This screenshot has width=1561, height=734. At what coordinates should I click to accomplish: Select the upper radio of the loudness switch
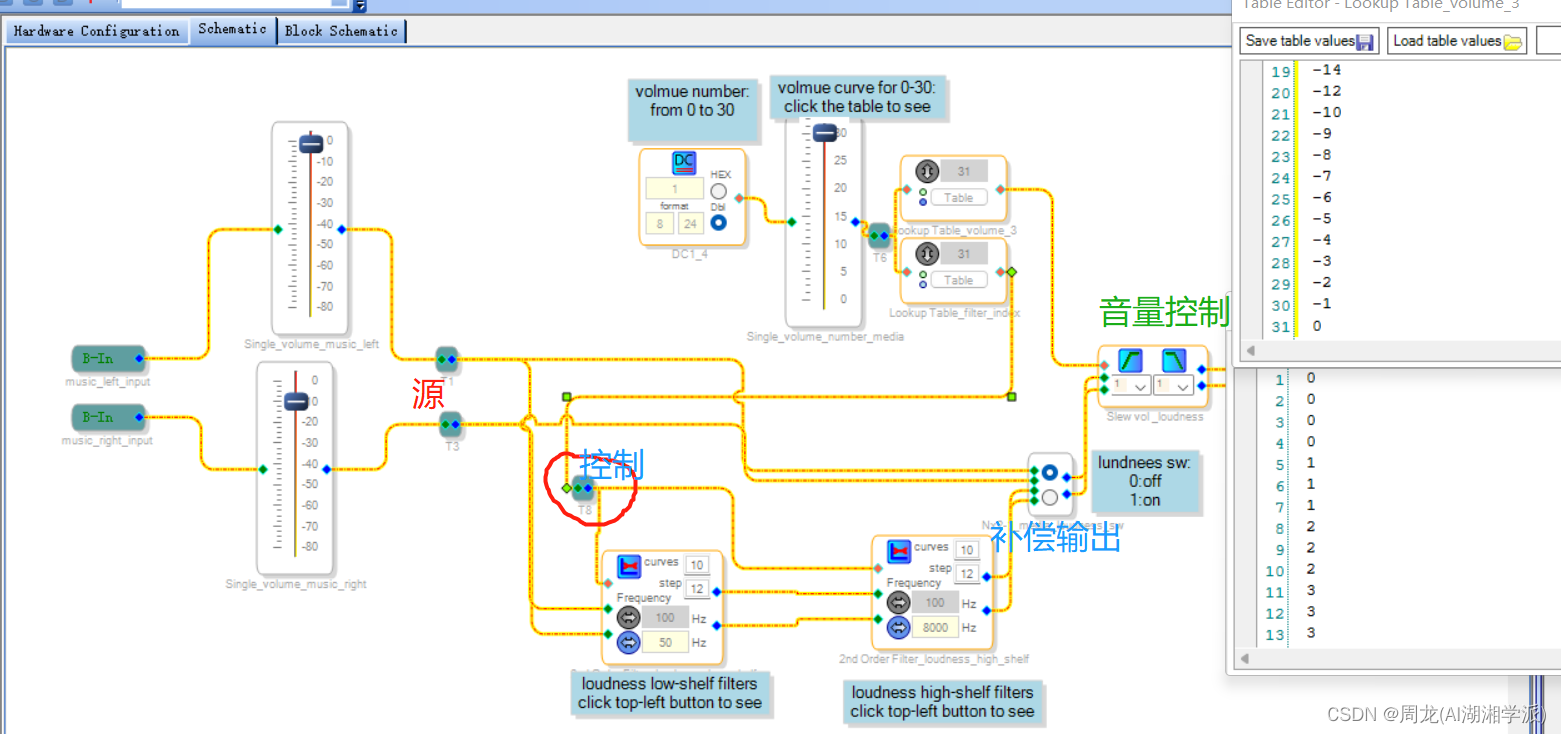[1049, 472]
